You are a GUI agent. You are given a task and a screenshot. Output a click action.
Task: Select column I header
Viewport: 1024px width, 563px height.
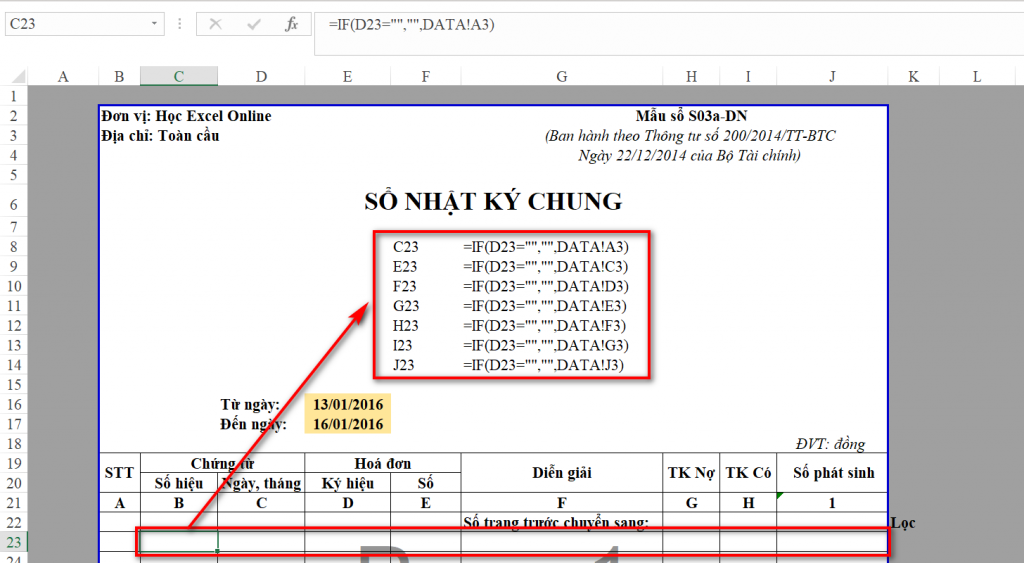[748, 76]
